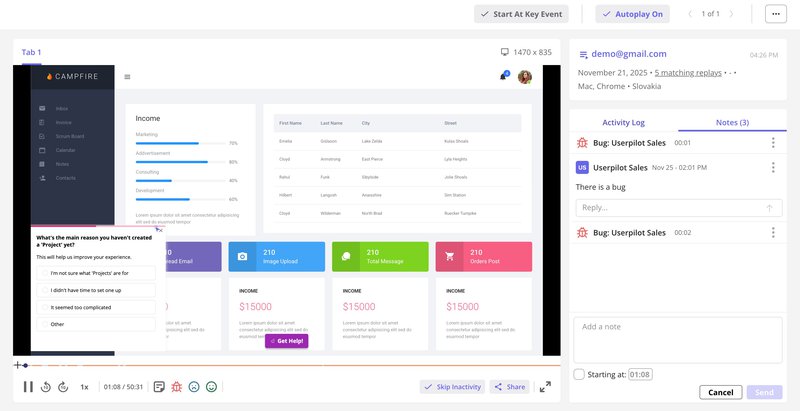Click inside the Add a note text field
This screenshot has height=411, width=800.
click(x=677, y=338)
